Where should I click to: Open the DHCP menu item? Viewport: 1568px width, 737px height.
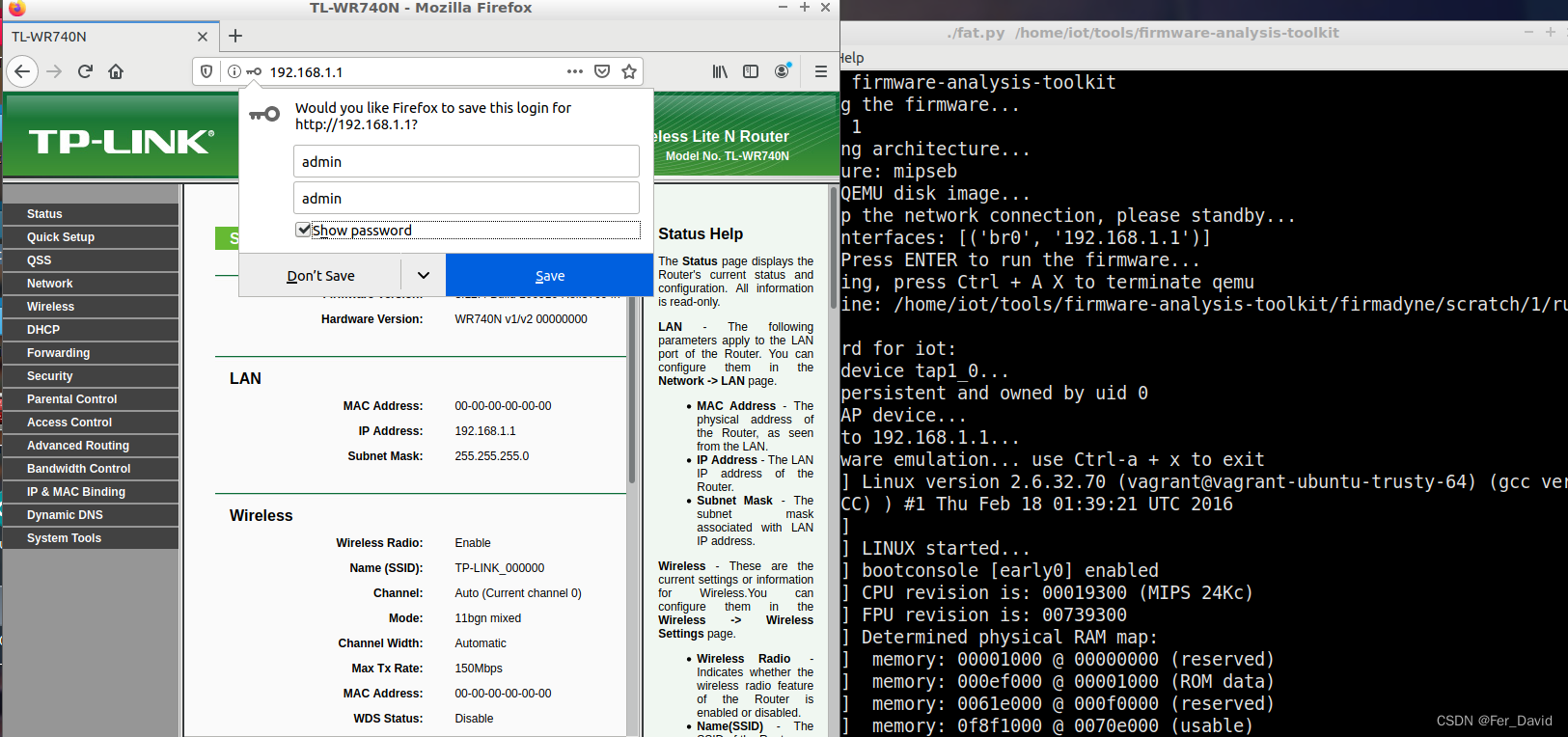click(90, 330)
